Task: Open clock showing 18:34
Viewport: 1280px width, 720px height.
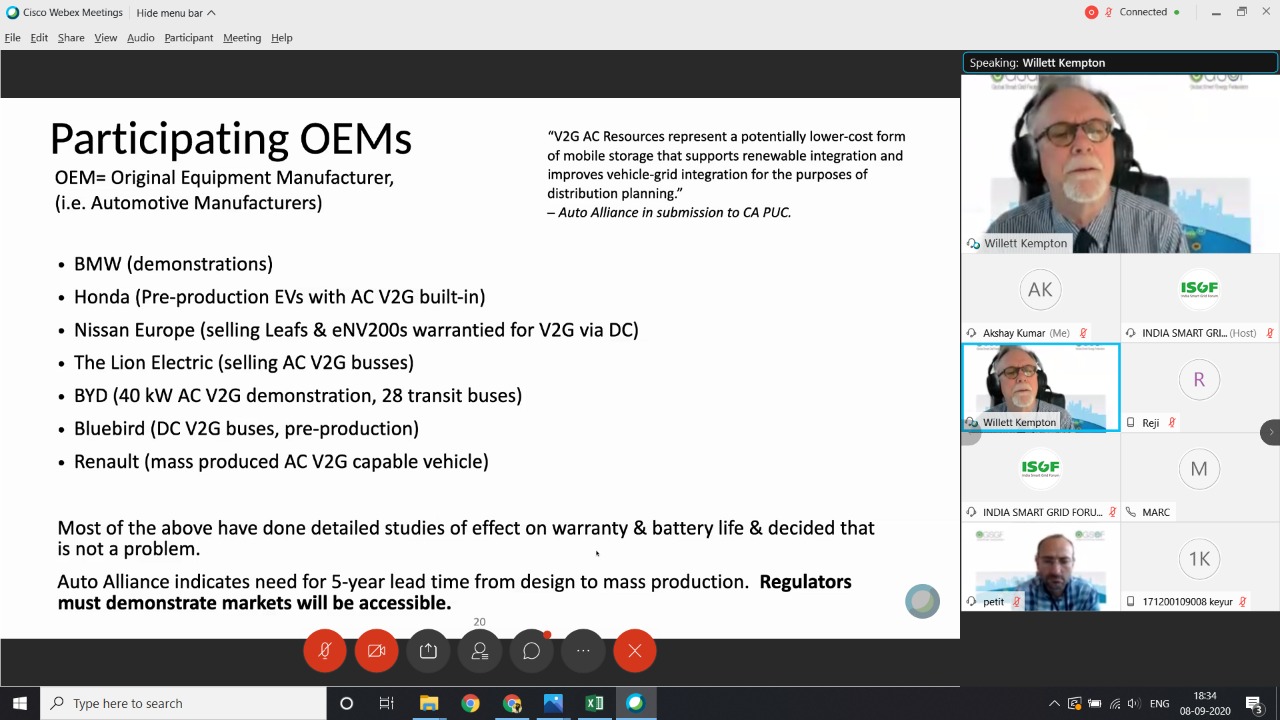Action: (x=1205, y=703)
